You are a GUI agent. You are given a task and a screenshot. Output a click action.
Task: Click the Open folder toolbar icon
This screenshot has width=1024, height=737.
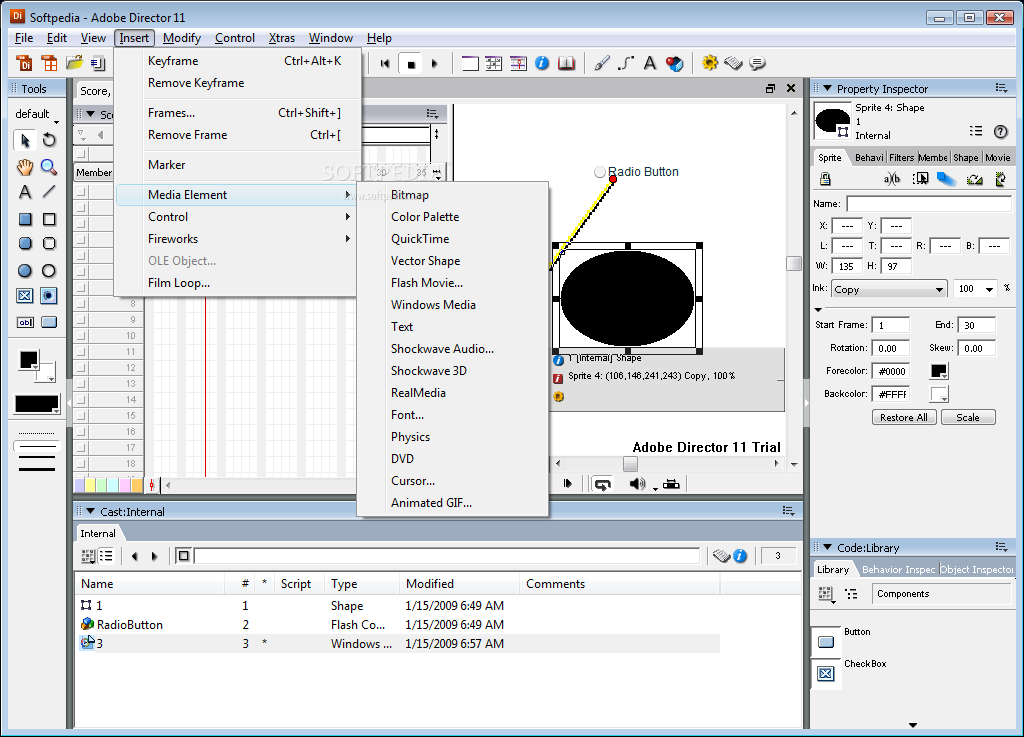coord(74,63)
